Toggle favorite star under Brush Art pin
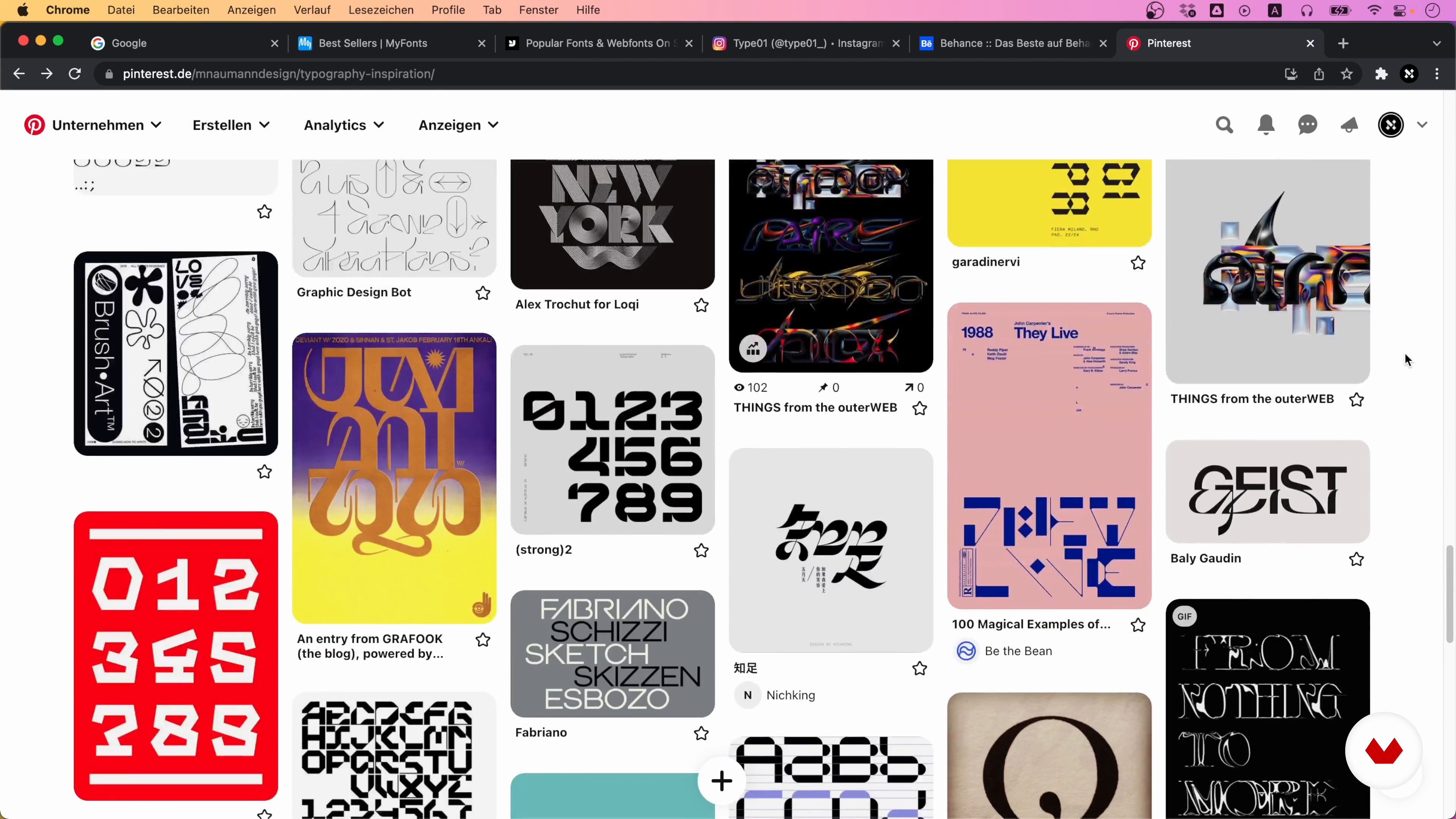Screen dimensions: 1456x819 [264, 471]
